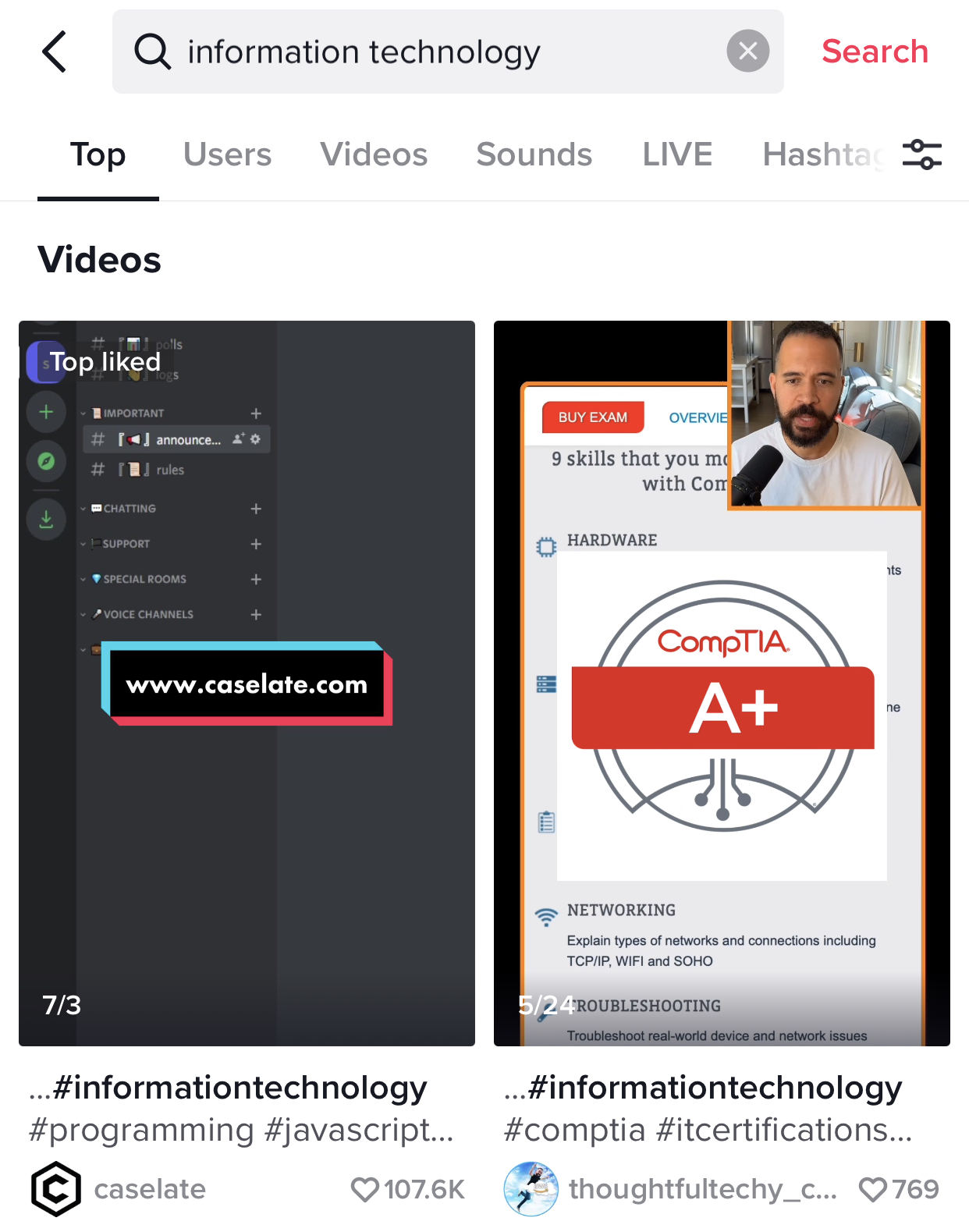
Task: Tap the back arrow icon
Action: click(55, 51)
